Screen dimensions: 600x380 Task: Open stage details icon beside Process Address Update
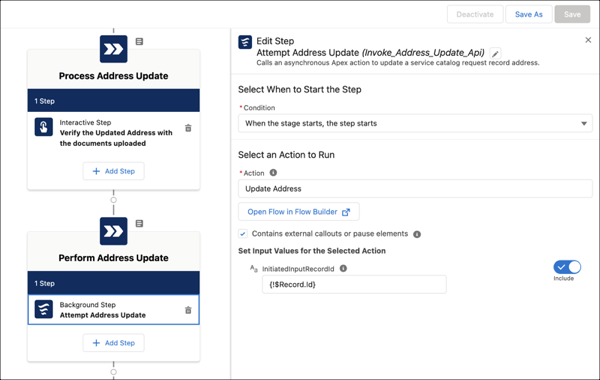[x=139, y=41]
